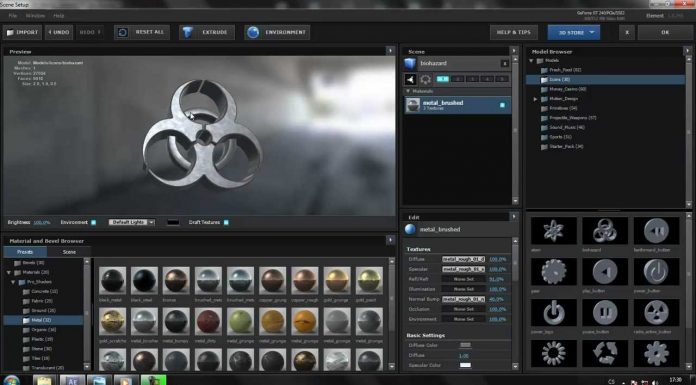This screenshot has height=385, width=696.
Task: Select the power_button model thumbnail
Action: coord(656,271)
